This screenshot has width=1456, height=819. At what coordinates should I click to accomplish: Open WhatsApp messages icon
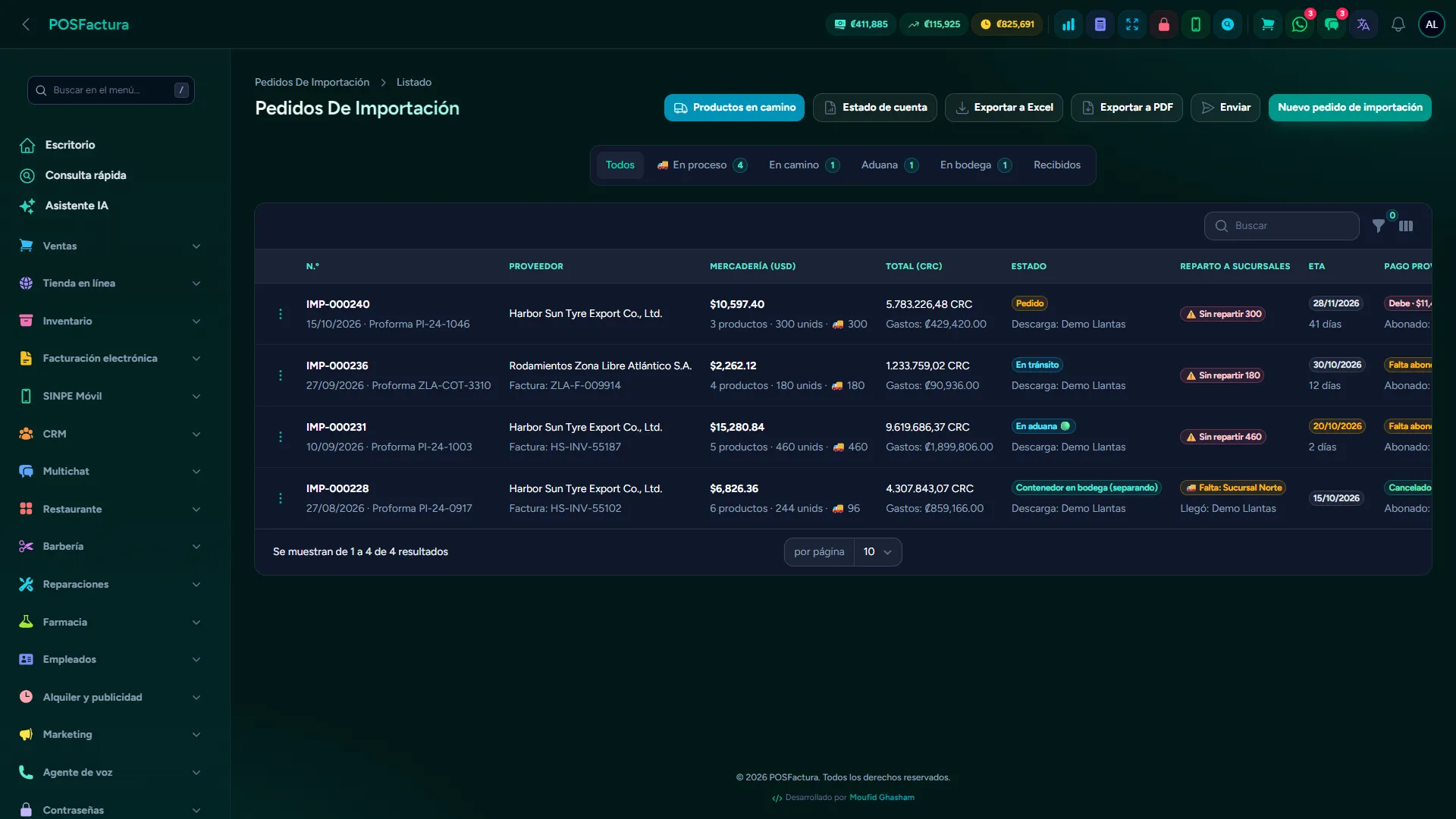pyautogui.click(x=1300, y=24)
